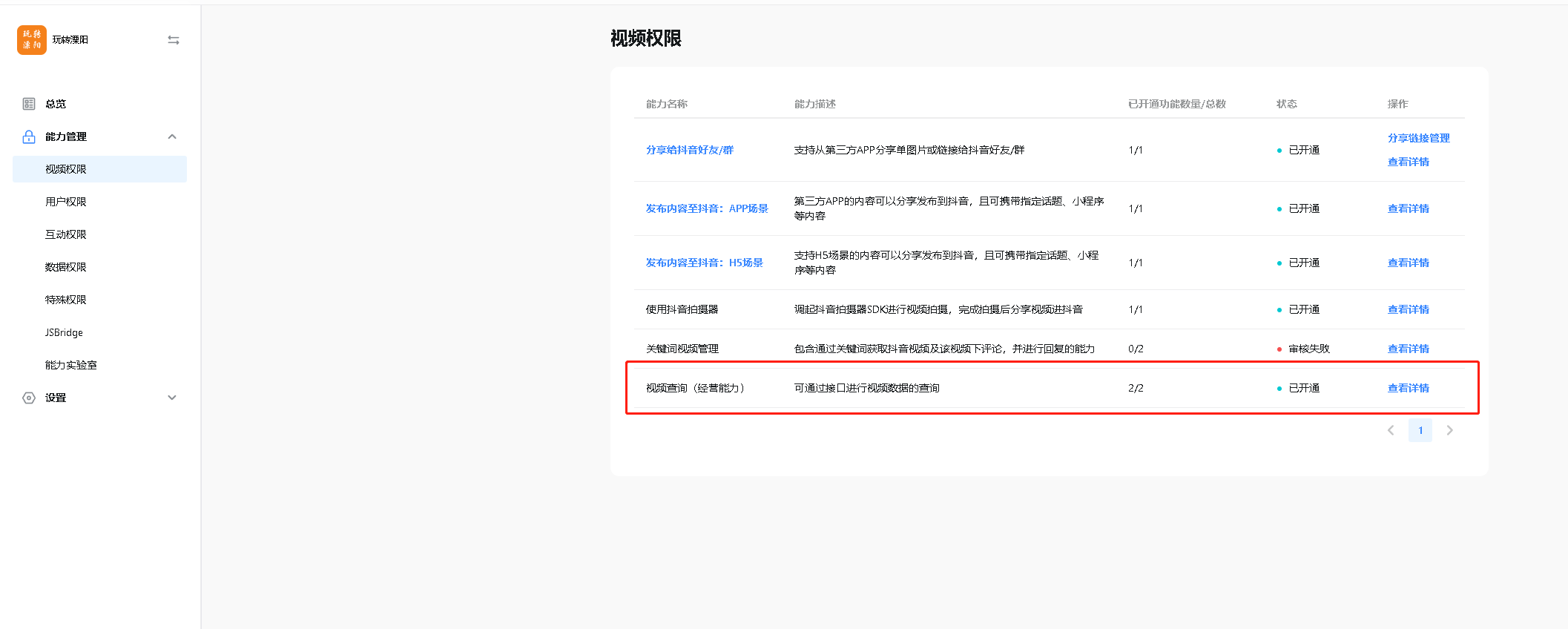The height and width of the screenshot is (629, 1568).
Task: Click the 分享链接管理 link
Action: click(x=1418, y=138)
